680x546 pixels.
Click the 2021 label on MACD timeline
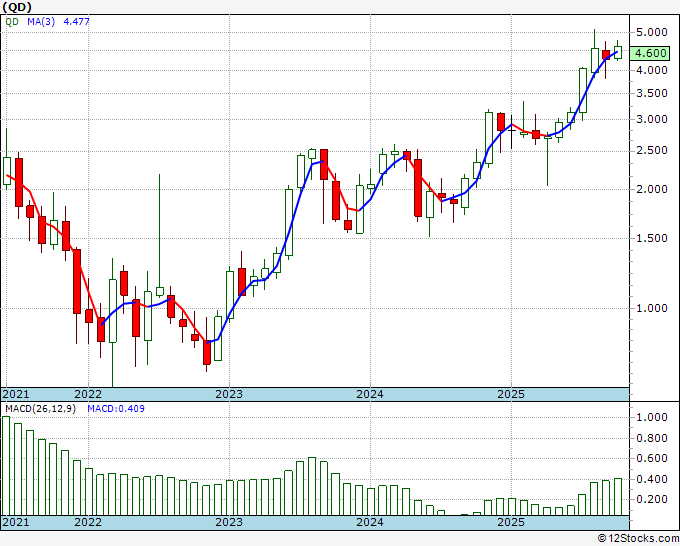16,522
